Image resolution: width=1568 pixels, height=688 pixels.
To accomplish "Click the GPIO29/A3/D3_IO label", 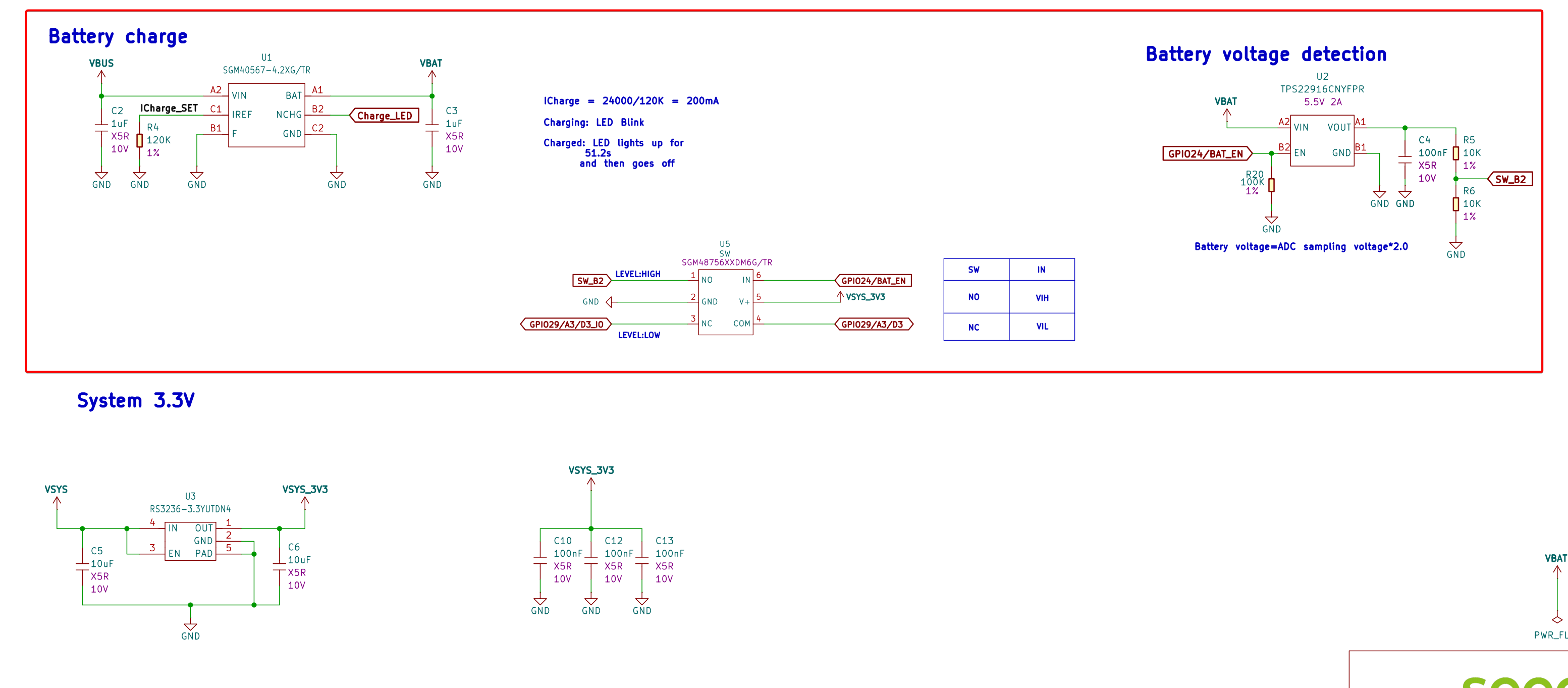I will (566, 325).
